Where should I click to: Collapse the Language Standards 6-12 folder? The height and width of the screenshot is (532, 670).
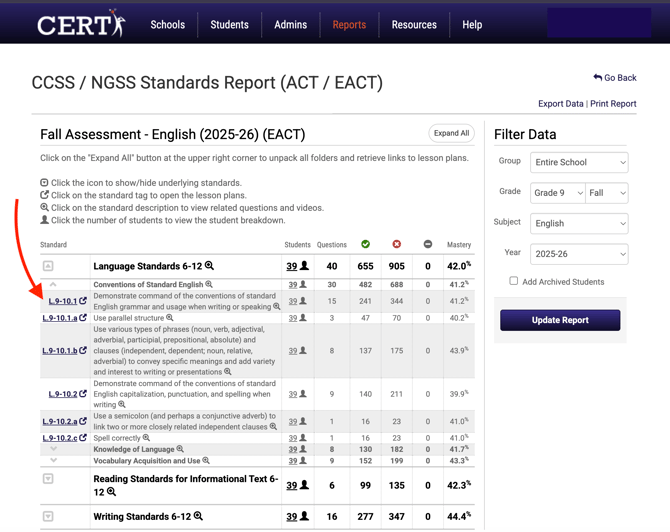(x=48, y=266)
